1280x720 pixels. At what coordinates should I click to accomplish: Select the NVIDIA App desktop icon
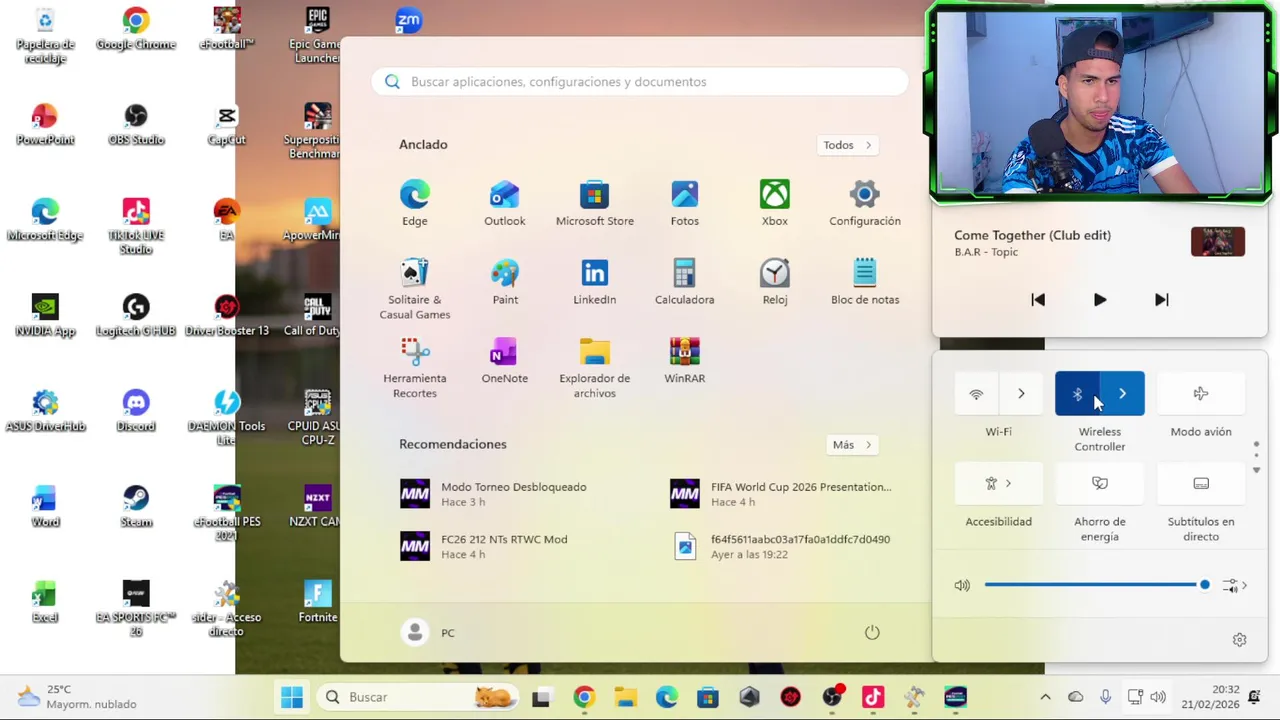(x=45, y=315)
